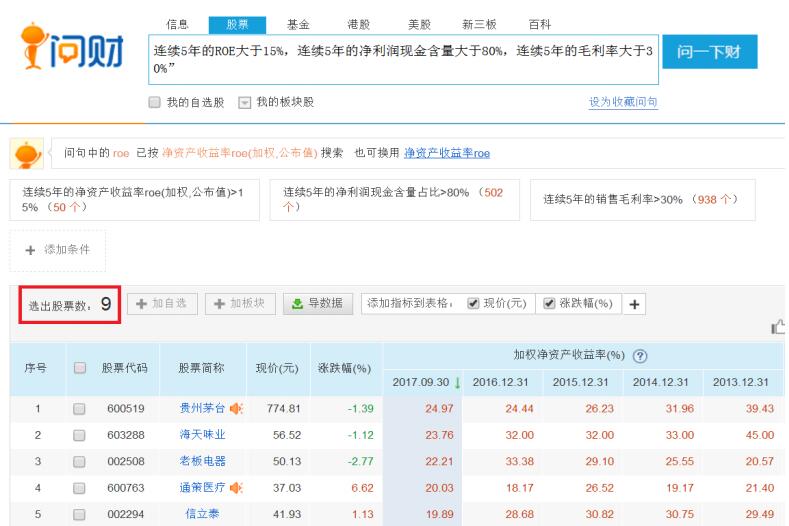Viewport: 789px width, 526px height.
Task: Click 2013.12.31 column header
Action: (743, 383)
